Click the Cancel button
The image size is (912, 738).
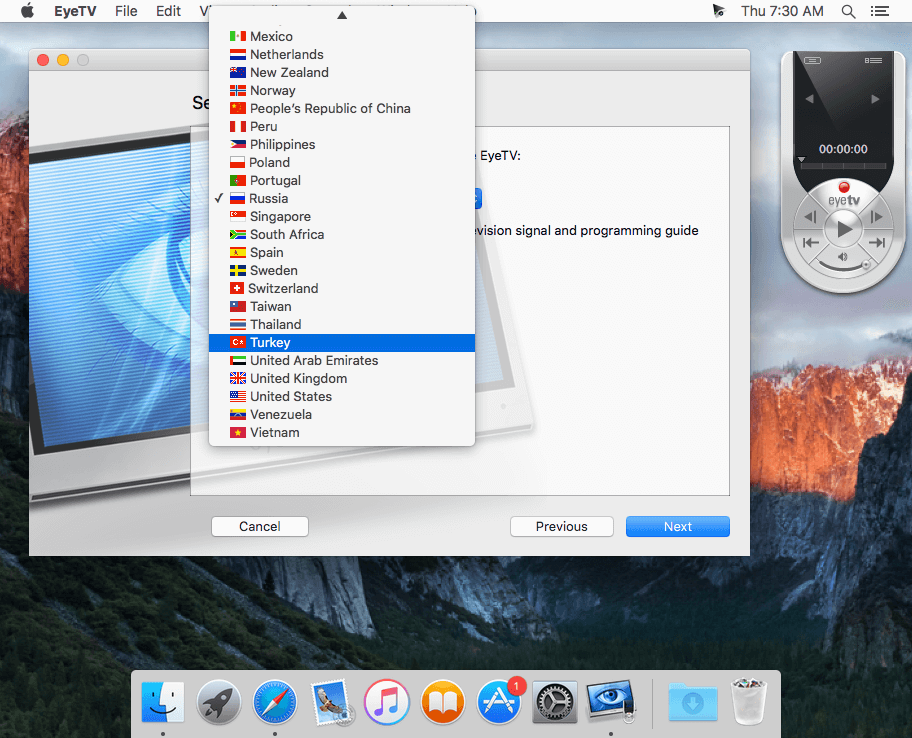(x=259, y=526)
